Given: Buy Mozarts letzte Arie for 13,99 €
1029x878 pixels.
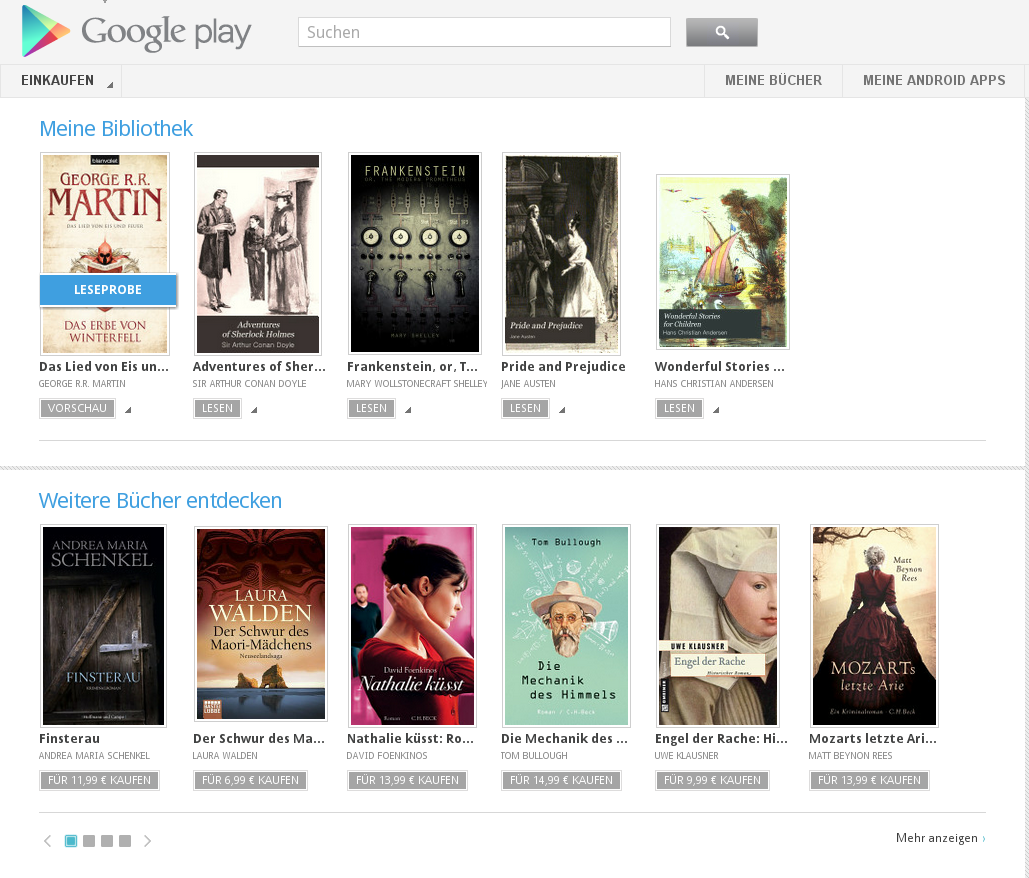Looking at the screenshot, I should click(870, 780).
